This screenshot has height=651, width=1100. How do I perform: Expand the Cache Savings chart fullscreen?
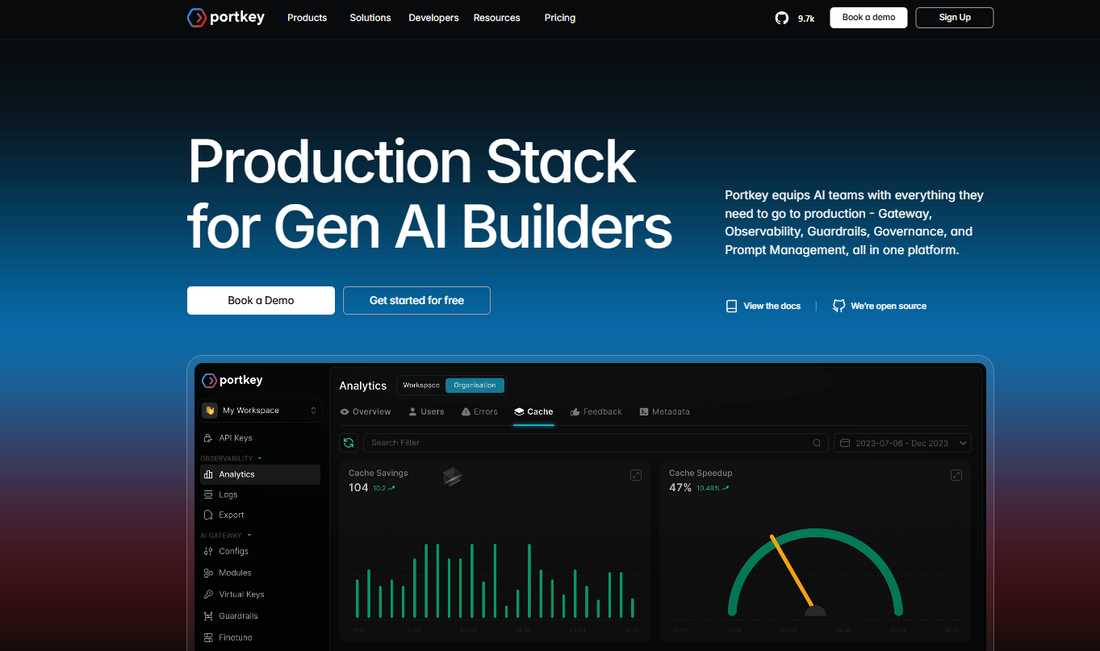pyautogui.click(x=636, y=475)
